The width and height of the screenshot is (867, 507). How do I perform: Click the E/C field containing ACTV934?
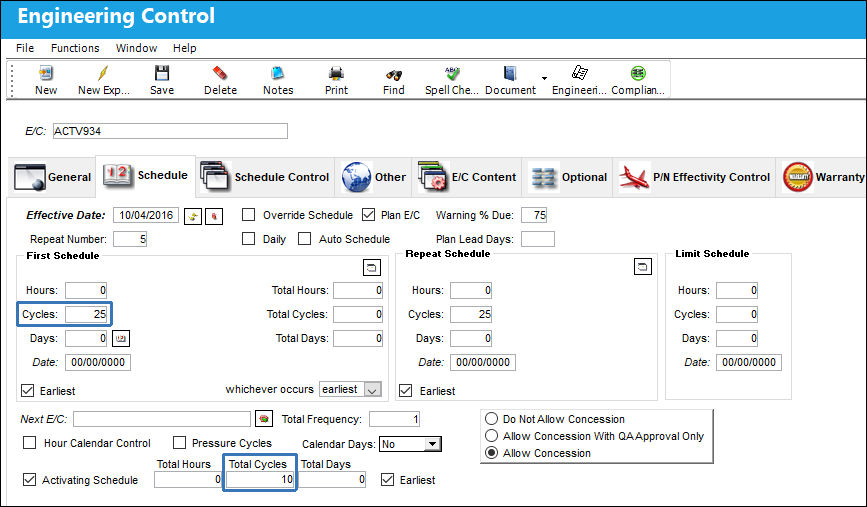point(170,131)
